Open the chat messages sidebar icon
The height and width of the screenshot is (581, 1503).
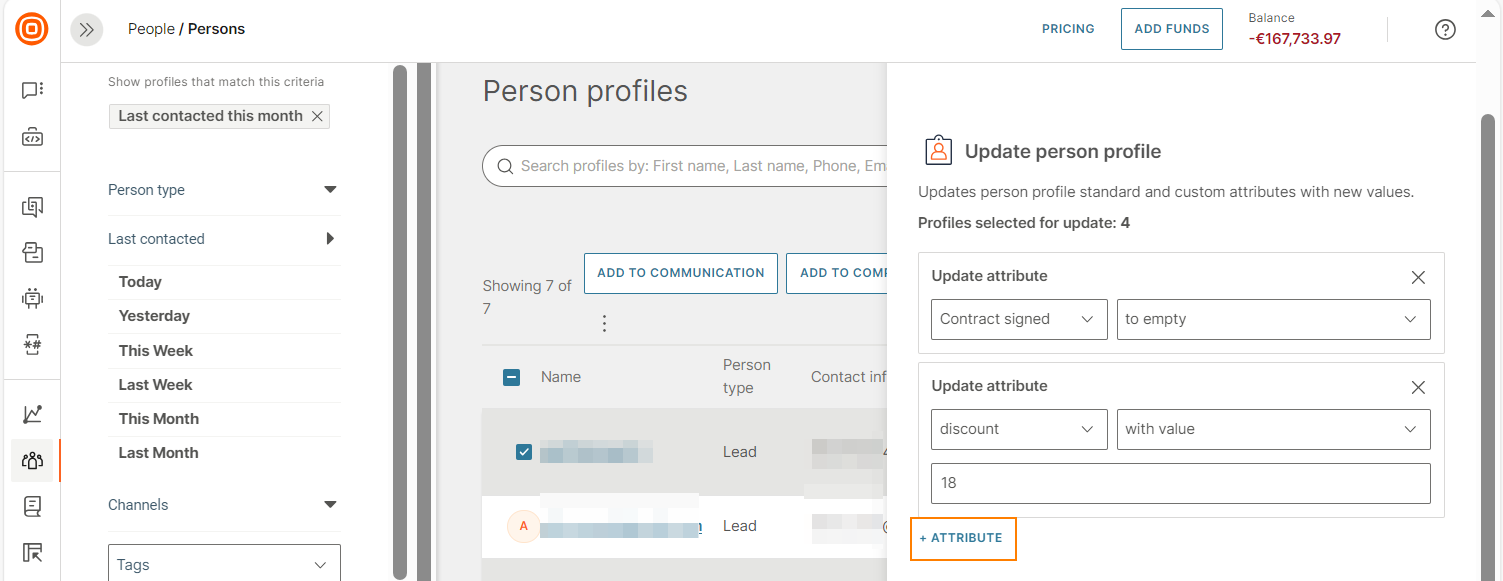coord(32,91)
